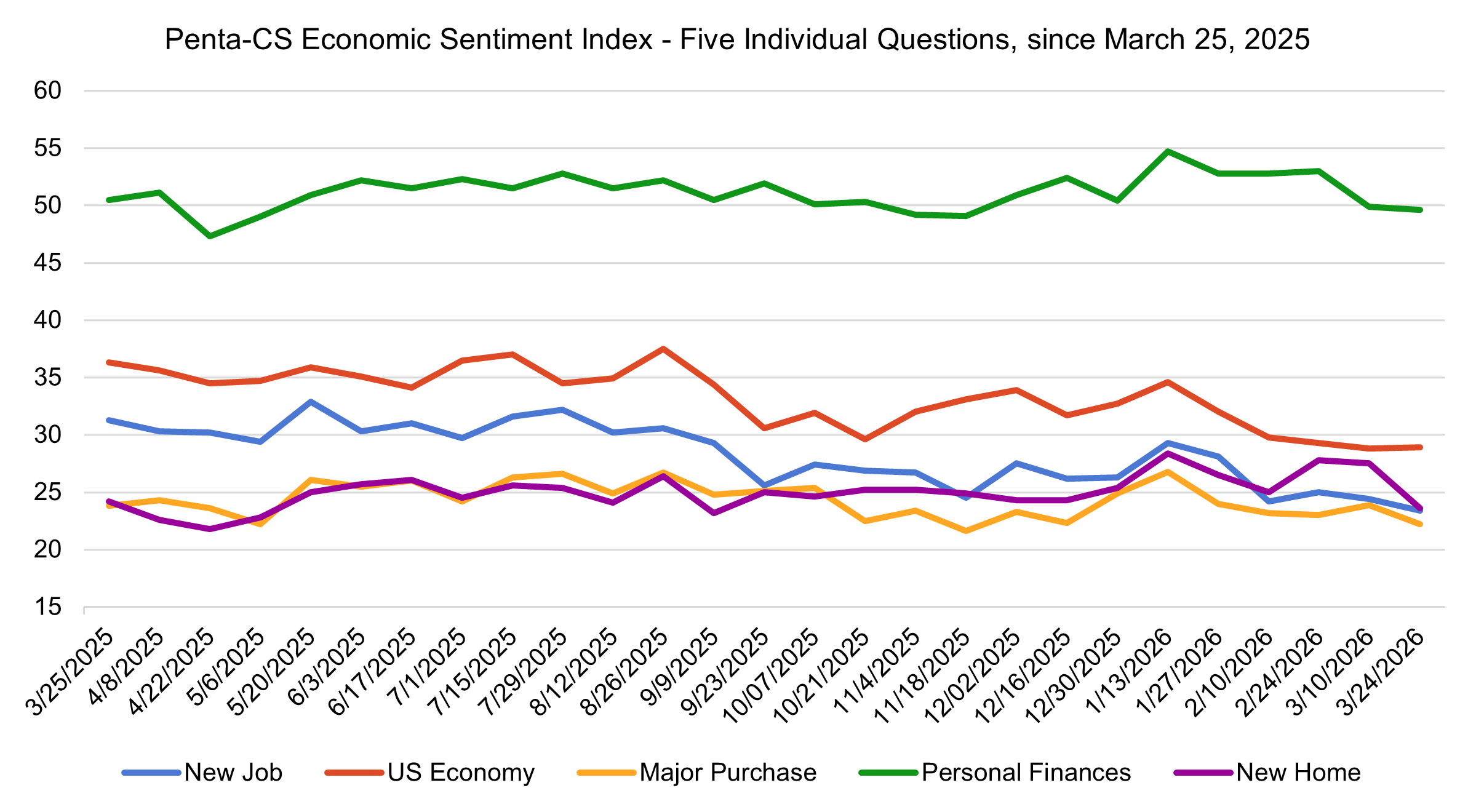Image resolution: width=1476 pixels, height=812 pixels.
Task: Select the "Major Purchase" legend label
Action: (728, 773)
